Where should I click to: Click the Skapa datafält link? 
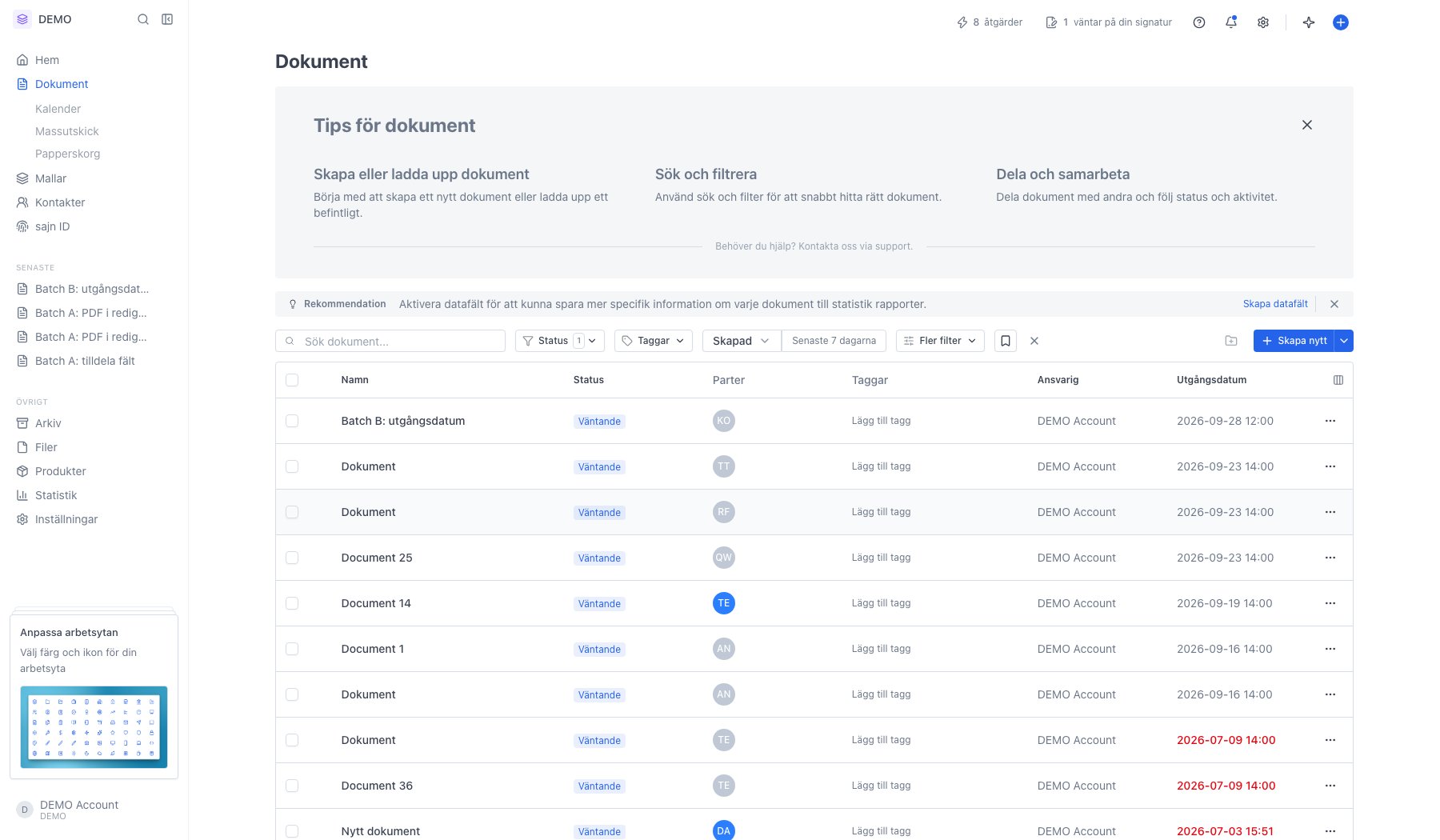1275,304
